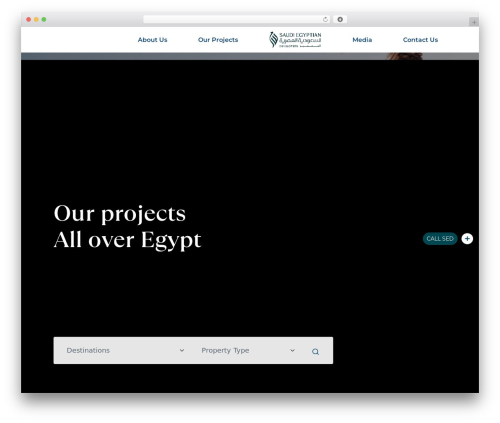Screen dimensions: 500x423
Task: Click the yellow minimize window button
Action: tap(36, 19)
